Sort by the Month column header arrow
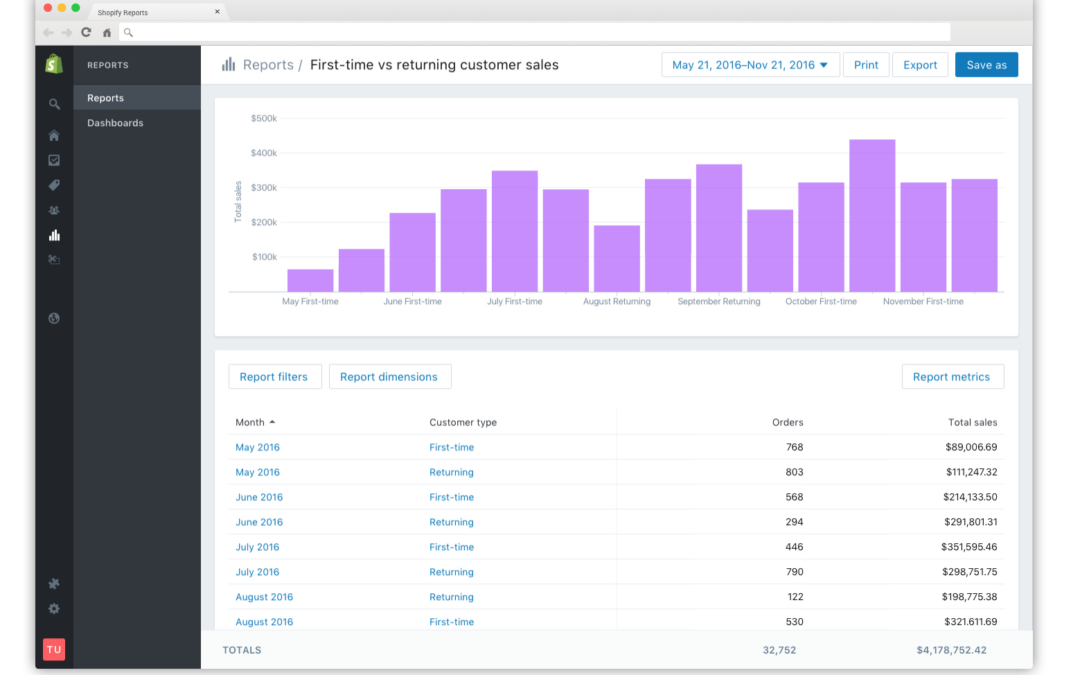This screenshot has width=1080, height=675. pos(273,422)
